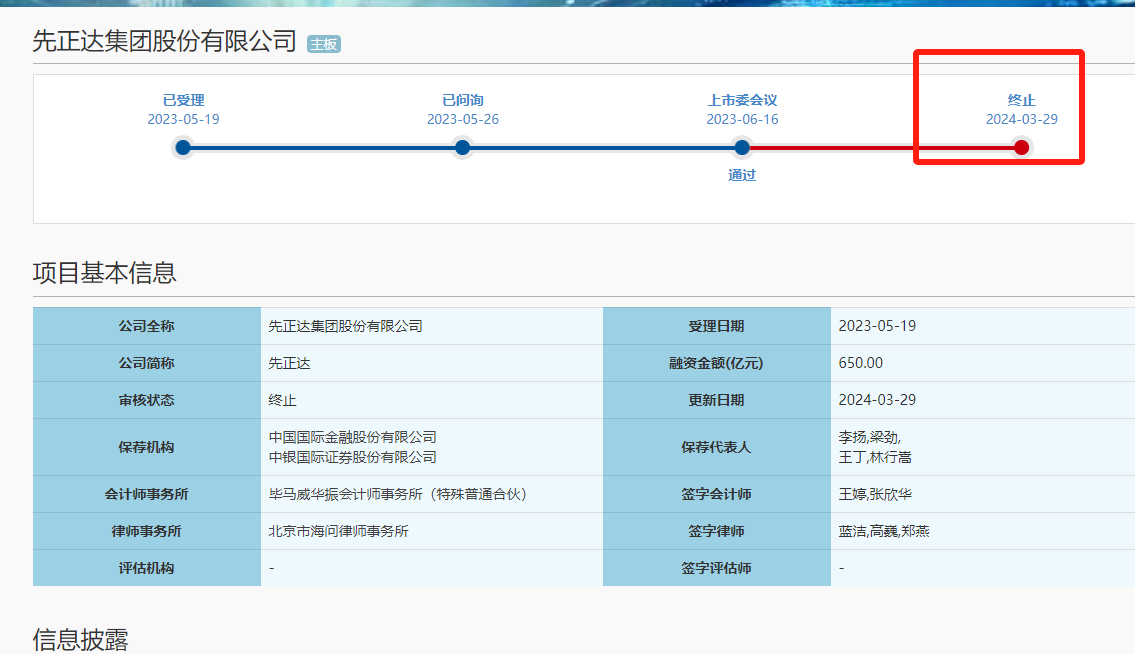Viewport: 1135px width, 654px height.
Task: Click the 信息披露 section heading
Action: click(x=81, y=640)
